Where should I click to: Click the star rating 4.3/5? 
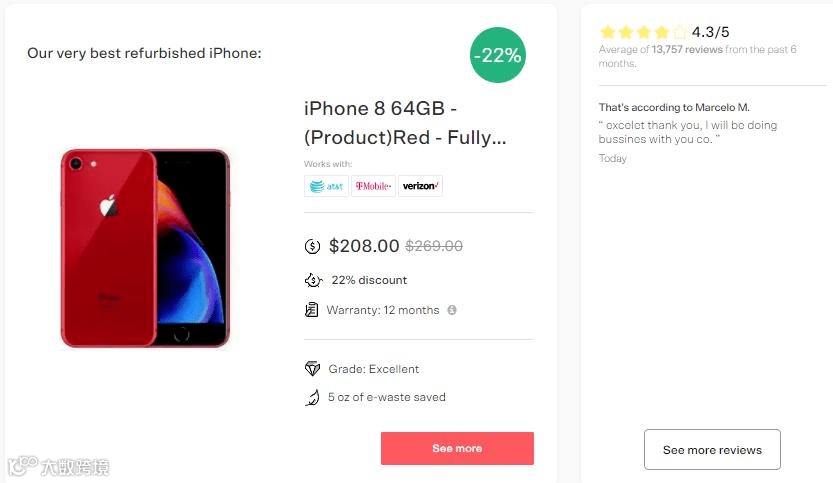[x=664, y=32]
